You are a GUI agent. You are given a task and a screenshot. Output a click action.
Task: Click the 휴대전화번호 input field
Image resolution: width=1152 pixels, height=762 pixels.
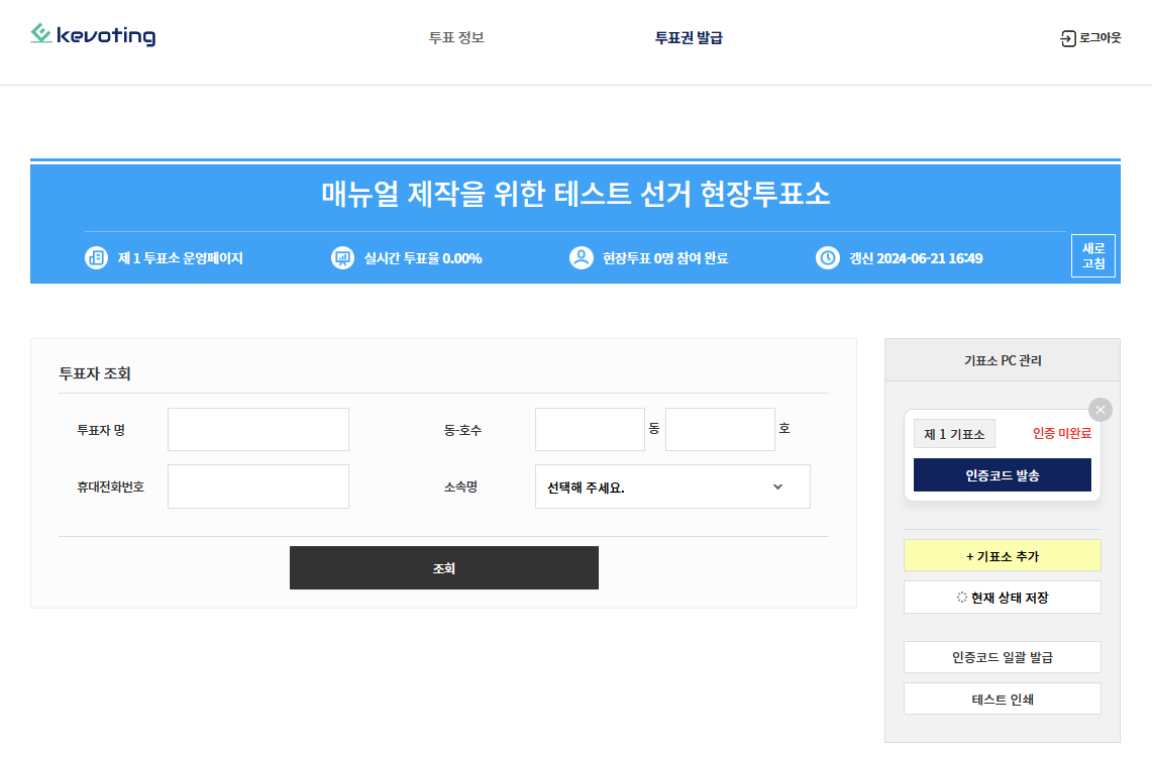(258, 487)
